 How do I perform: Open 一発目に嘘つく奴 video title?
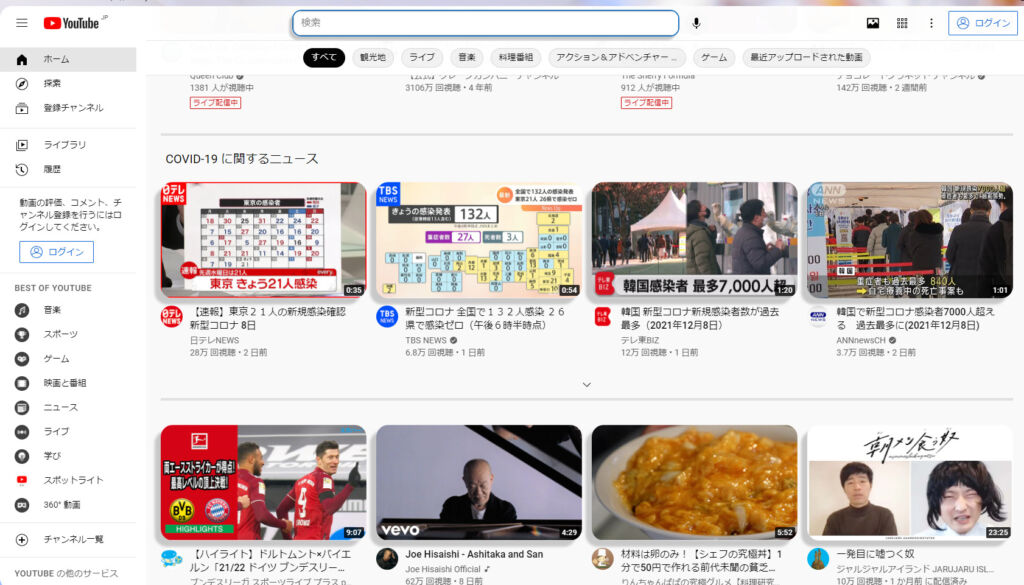click(875, 554)
